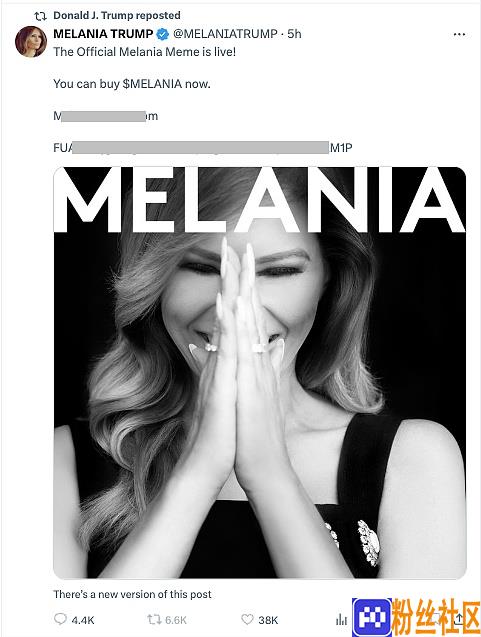
Task: Click the token address starting with FUA
Action: click(203, 148)
